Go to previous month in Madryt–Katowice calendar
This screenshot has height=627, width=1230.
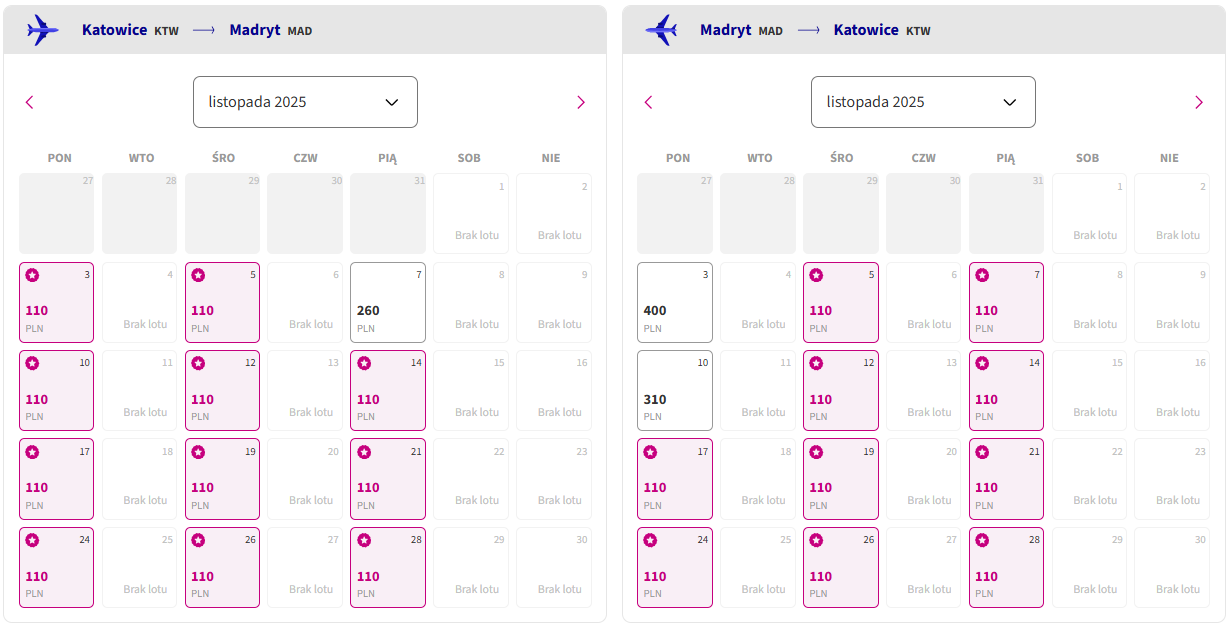pyautogui.click(x=648, y=102)
